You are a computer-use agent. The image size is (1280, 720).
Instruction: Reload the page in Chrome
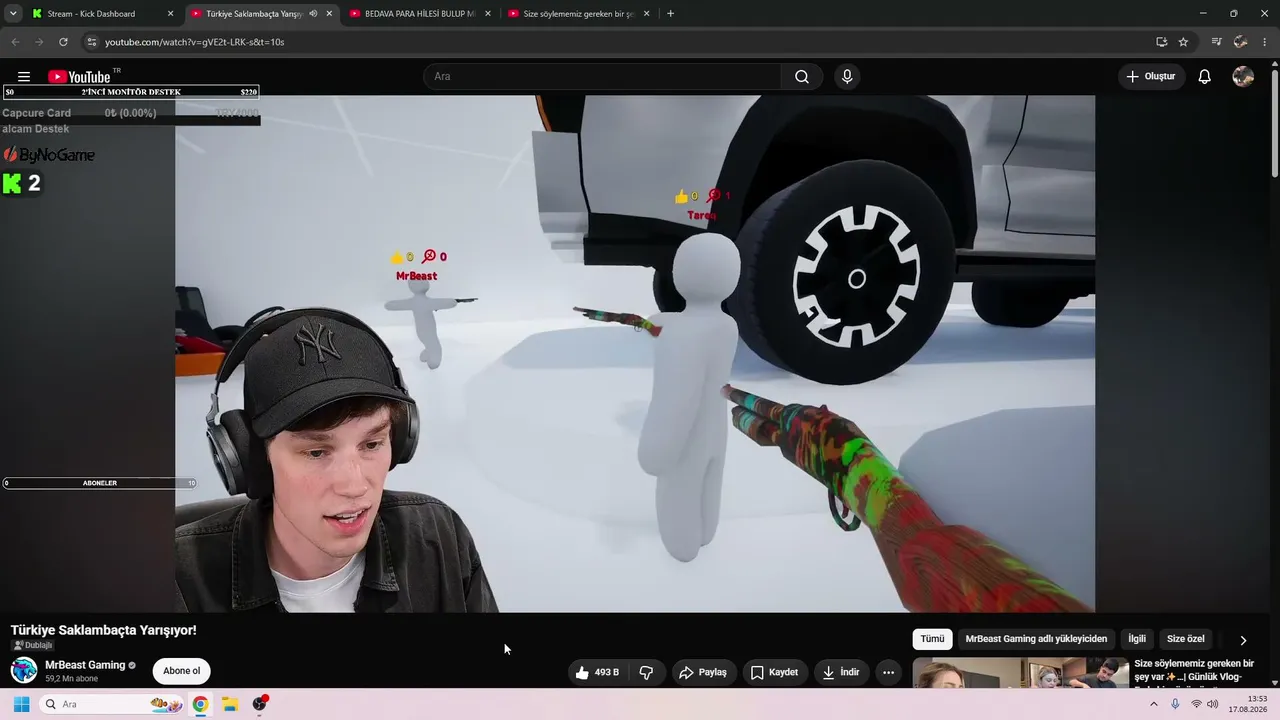(x=63, y=42)
